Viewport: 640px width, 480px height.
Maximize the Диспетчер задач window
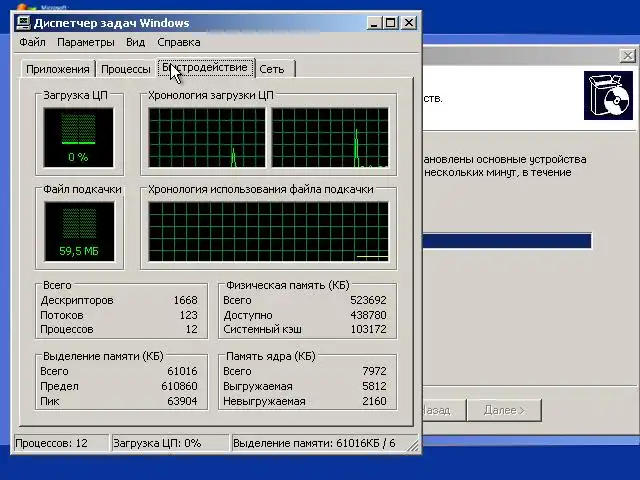click(x=391, y=23)
